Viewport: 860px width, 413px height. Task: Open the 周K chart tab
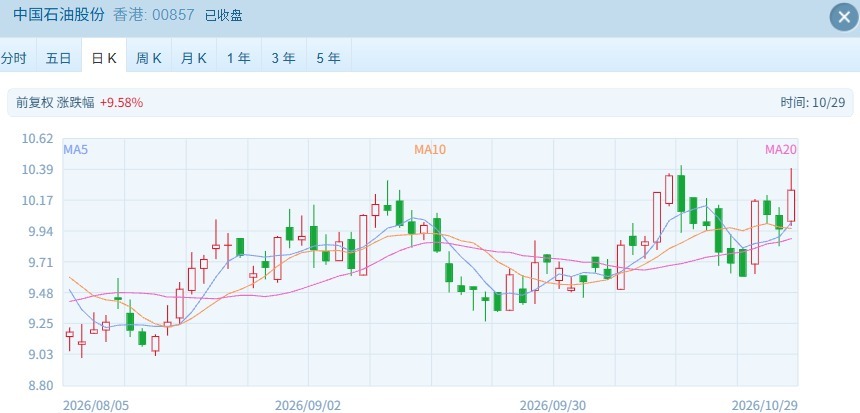(149, 58)
